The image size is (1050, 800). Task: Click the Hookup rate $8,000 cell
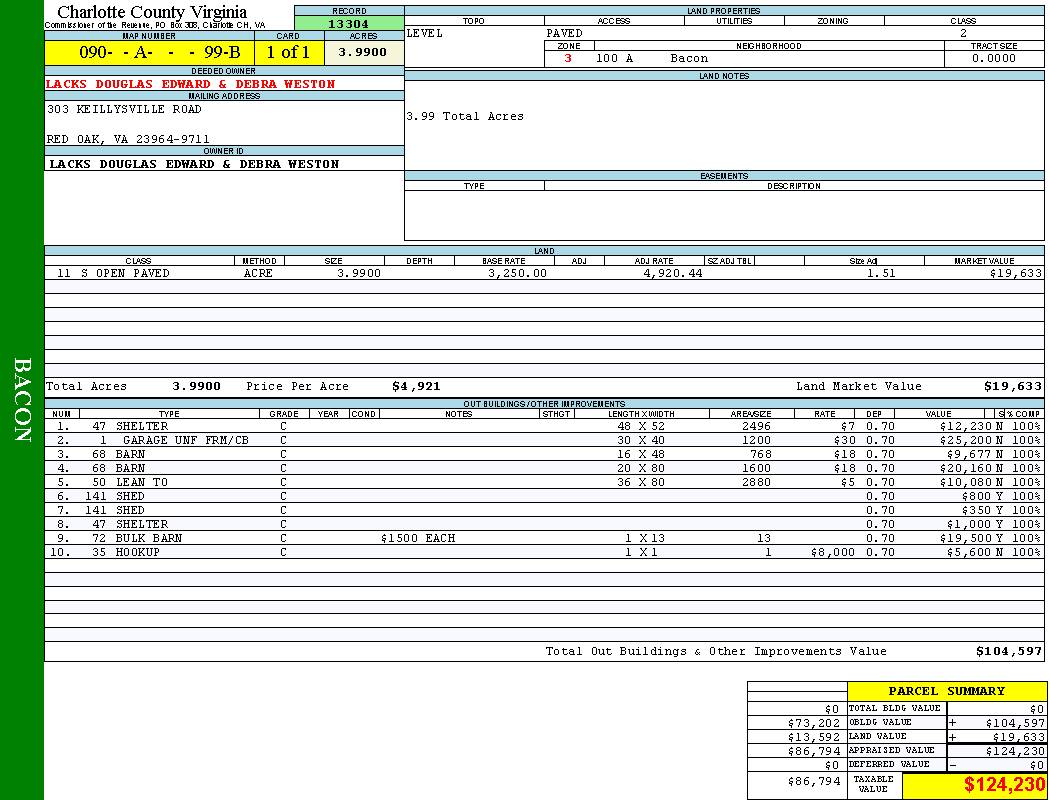point(832,552)
